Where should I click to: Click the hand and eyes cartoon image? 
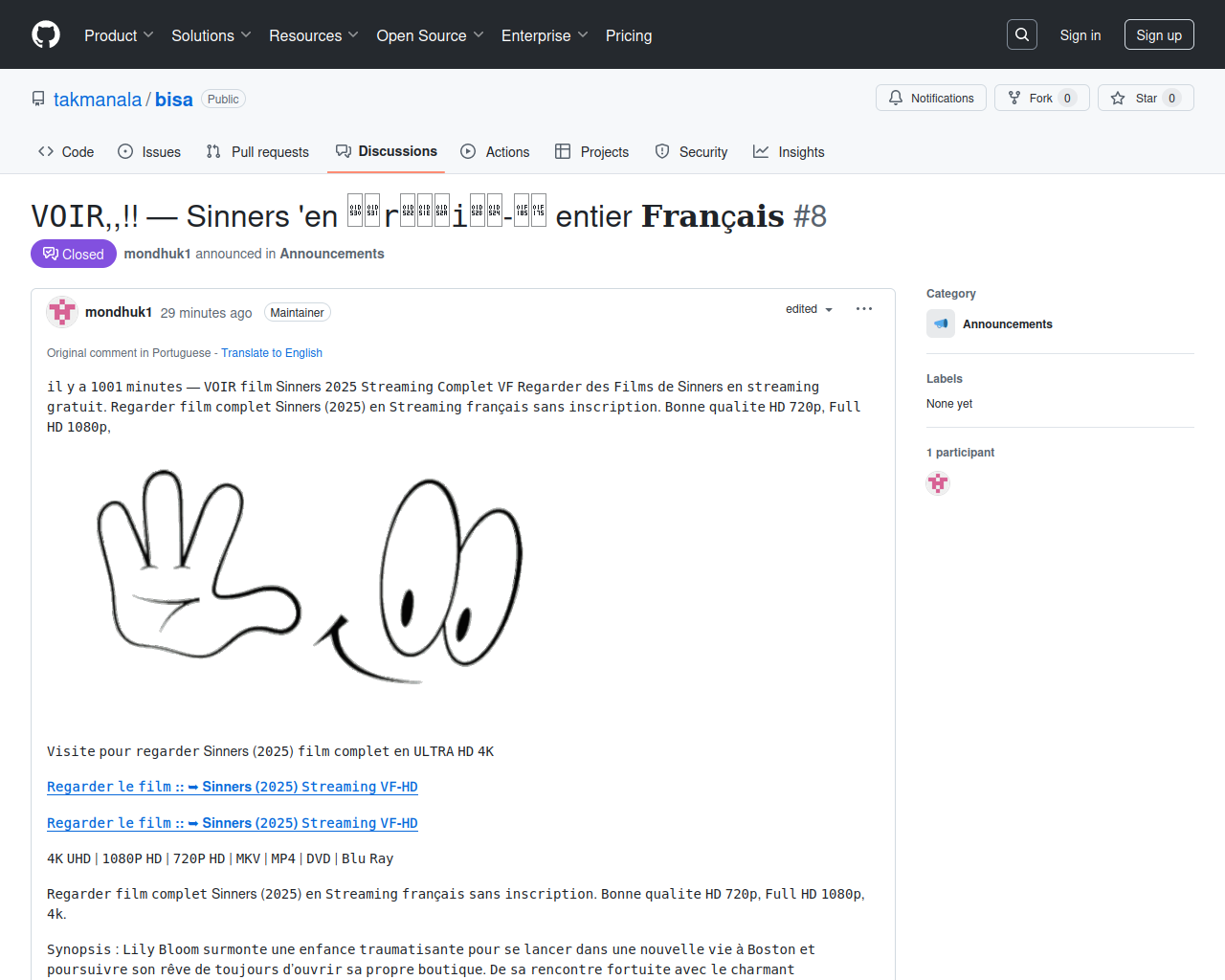310,577
